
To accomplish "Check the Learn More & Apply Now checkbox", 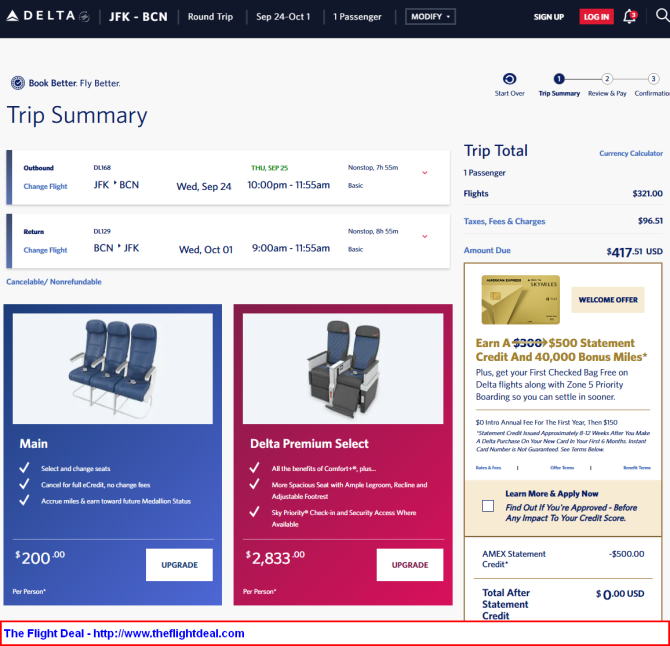I will [488, 506].
